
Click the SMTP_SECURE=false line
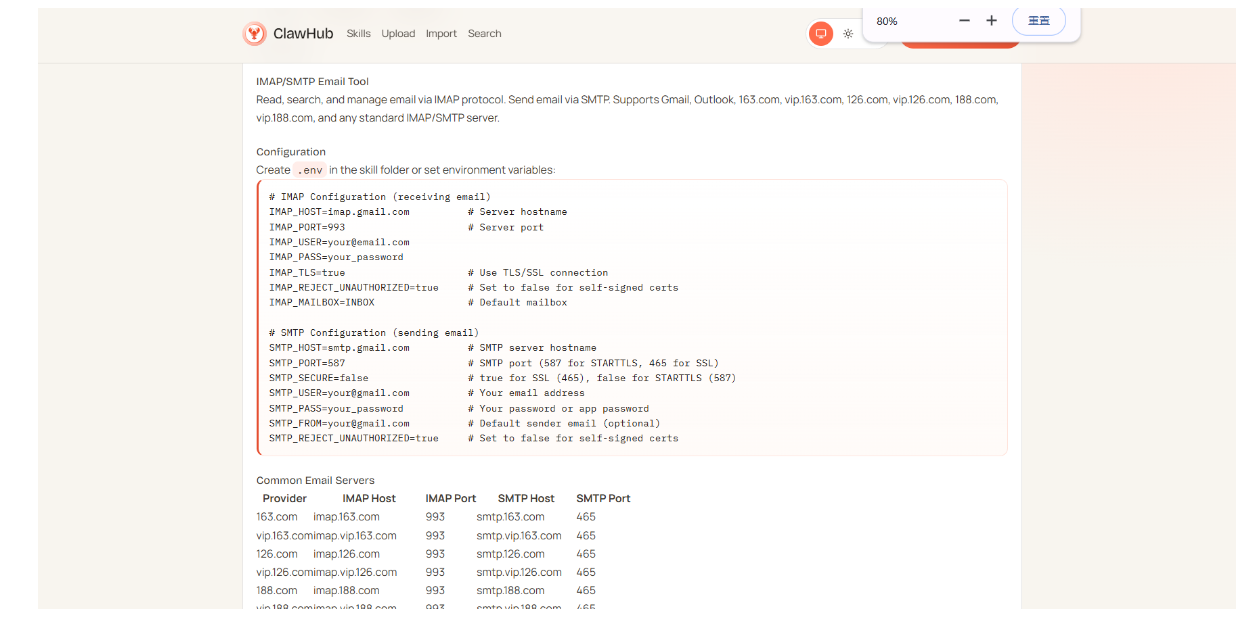coord(319,378)
